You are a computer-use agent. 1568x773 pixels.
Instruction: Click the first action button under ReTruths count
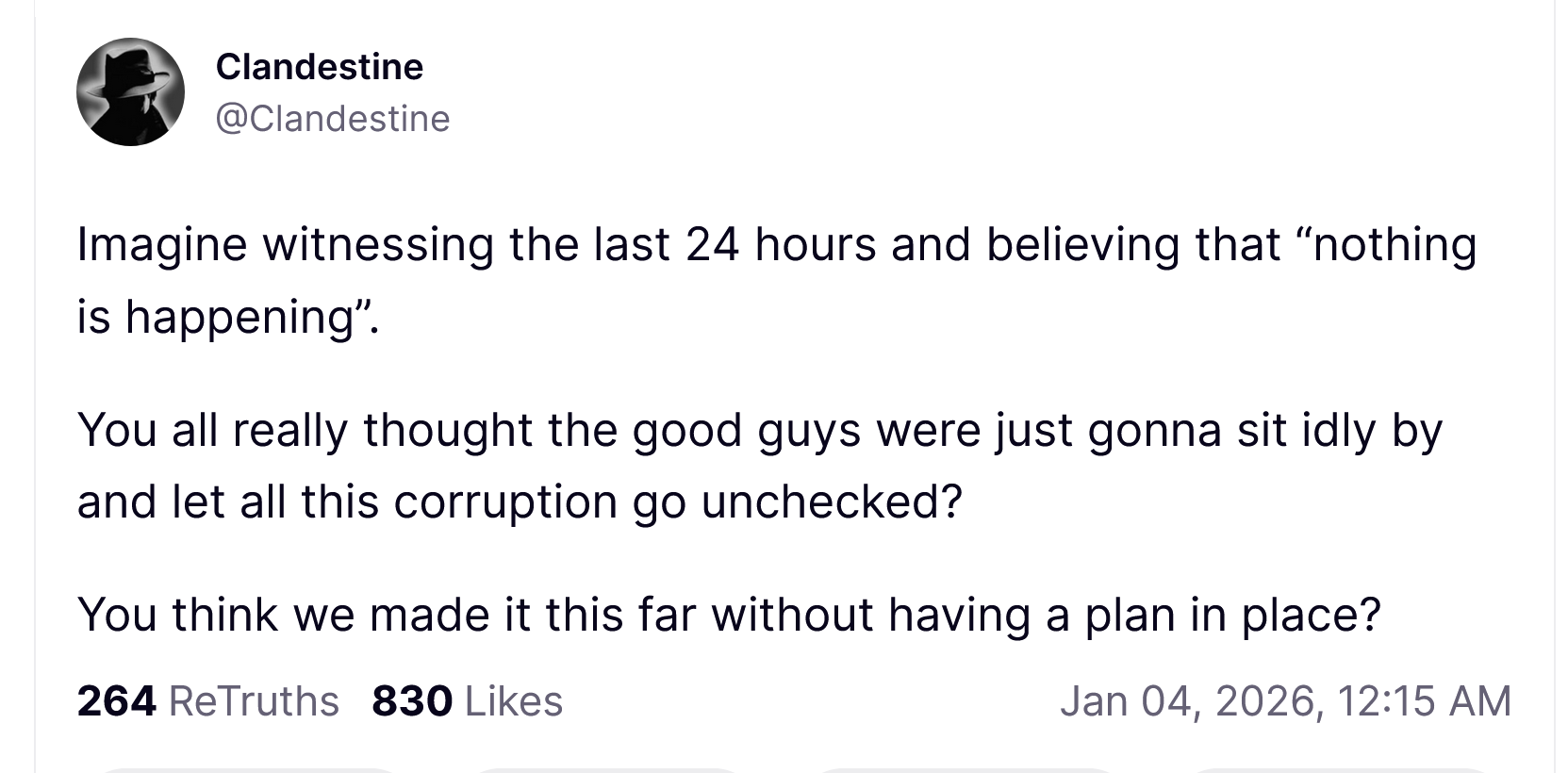point(247,769)
